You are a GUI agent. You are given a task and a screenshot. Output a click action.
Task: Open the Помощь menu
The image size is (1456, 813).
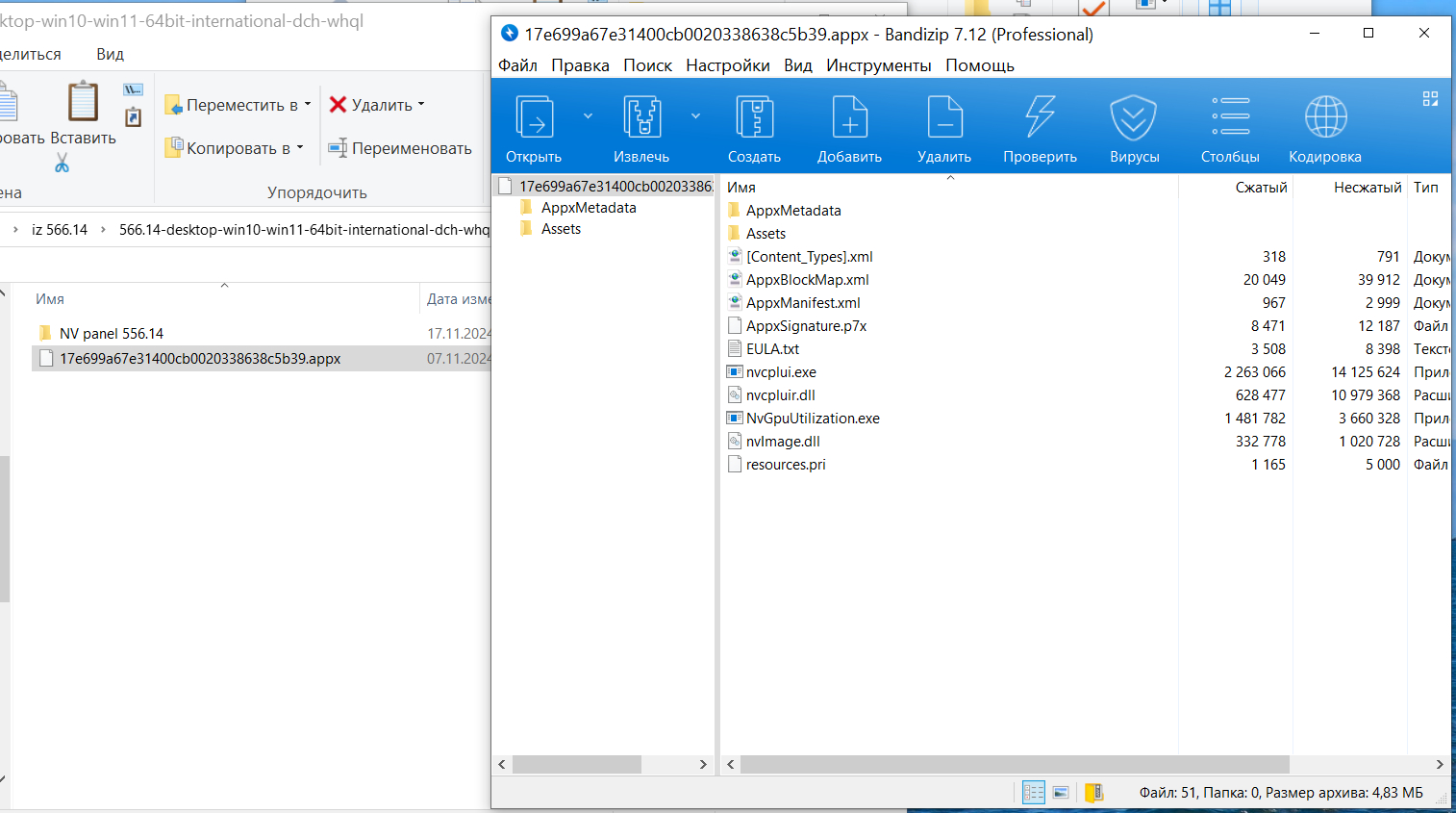[x=980, y=65]
